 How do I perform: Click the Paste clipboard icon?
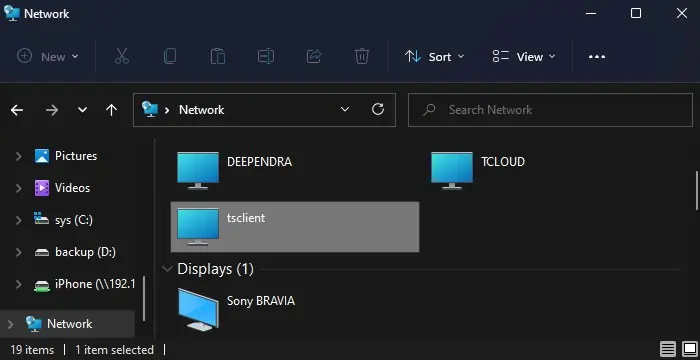218,57
